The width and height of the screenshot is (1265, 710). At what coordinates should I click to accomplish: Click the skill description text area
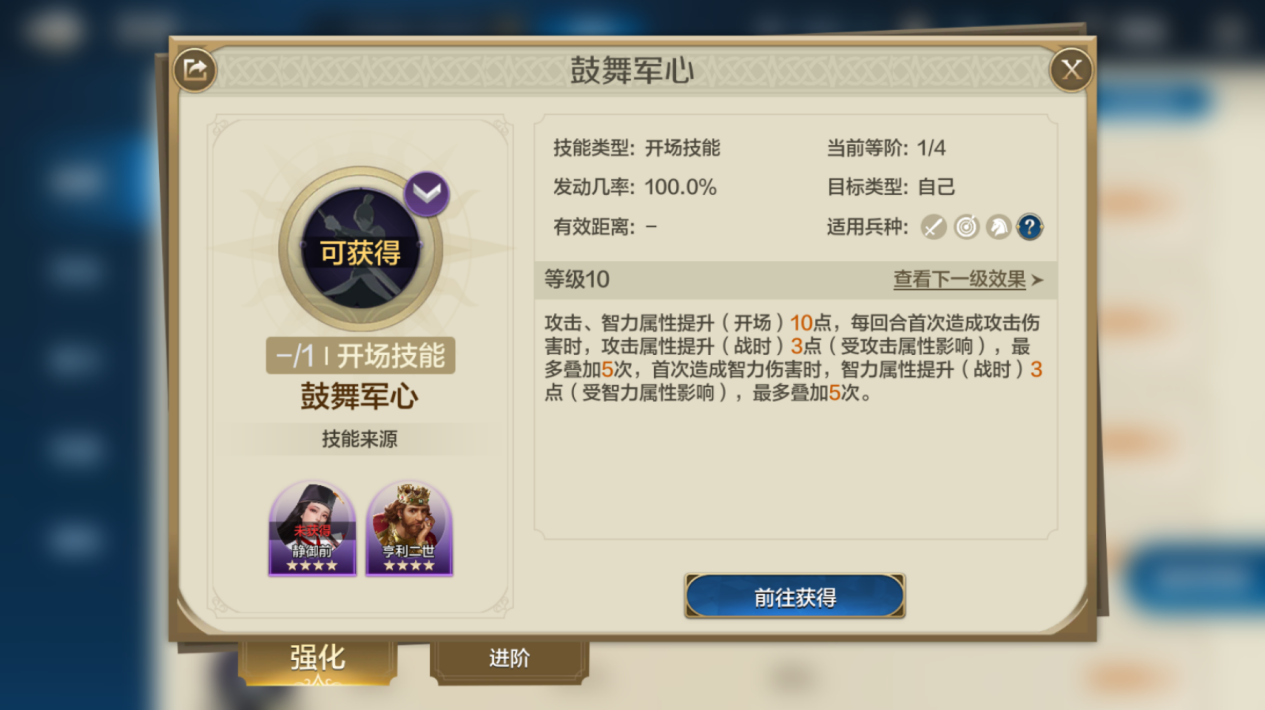click(x=794, y=358)
